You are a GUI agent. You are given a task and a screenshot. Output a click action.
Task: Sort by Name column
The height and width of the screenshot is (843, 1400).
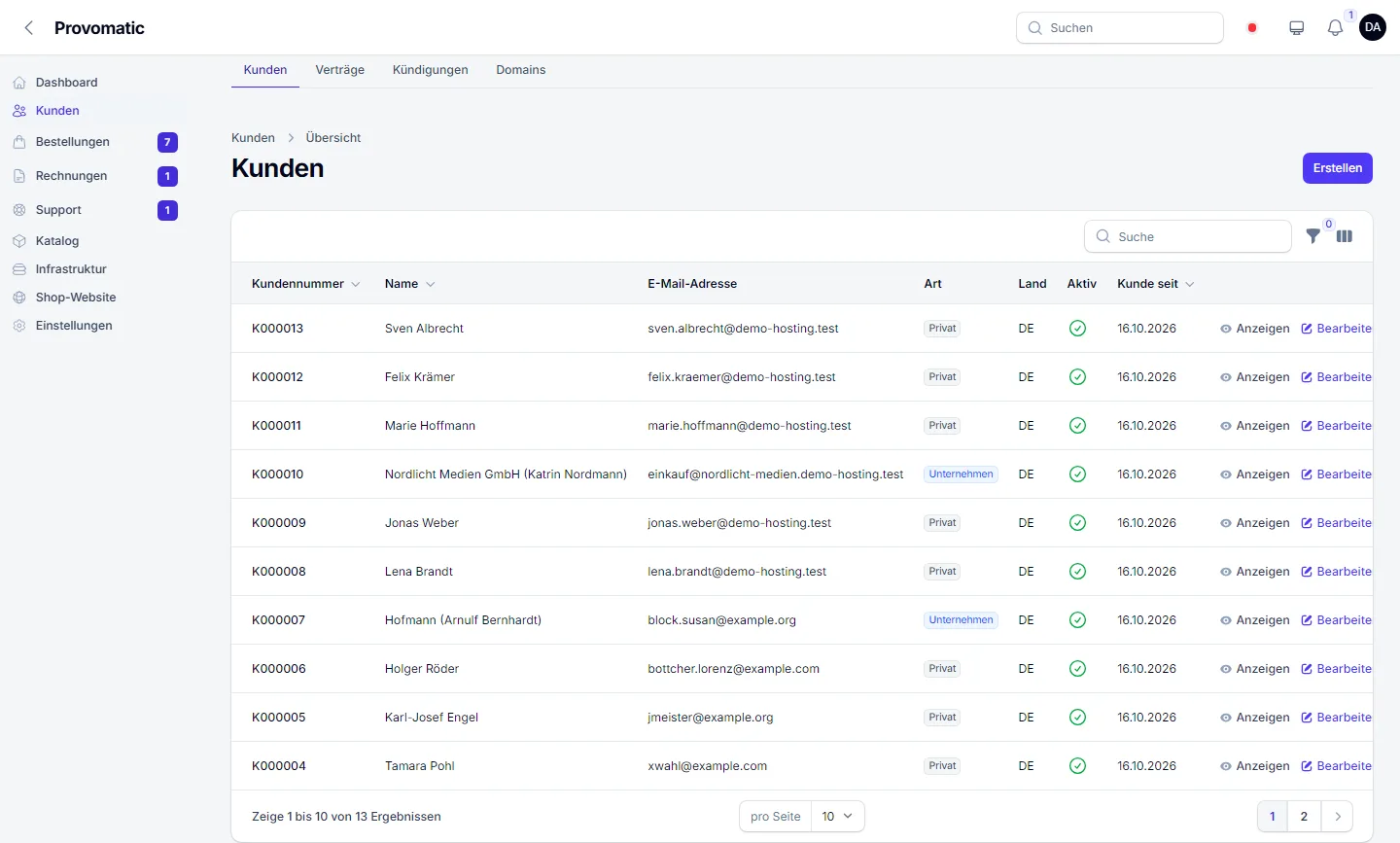coord(409,284)
